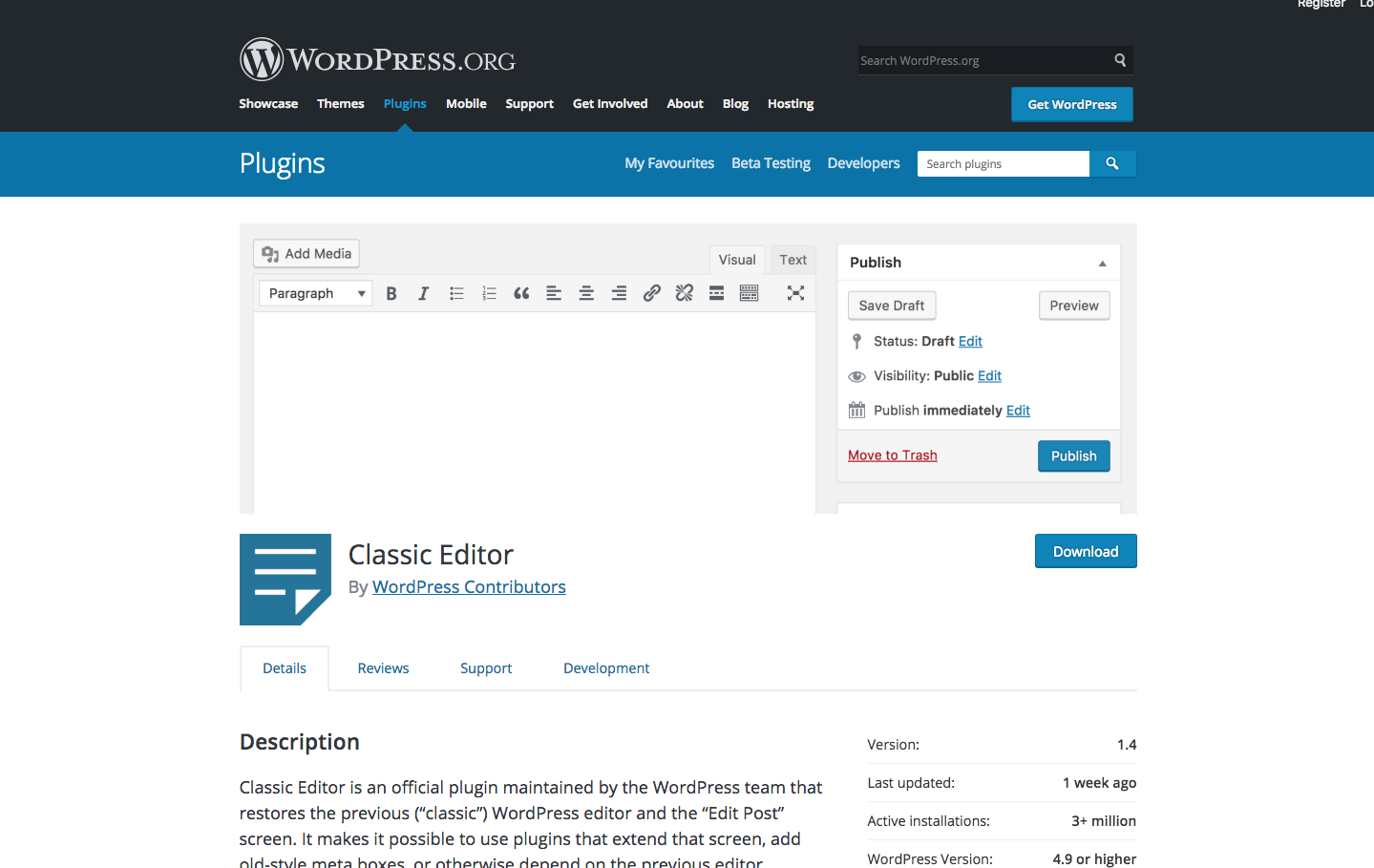
Task: Apply blockquote formatting
Action: click(521, 293)
